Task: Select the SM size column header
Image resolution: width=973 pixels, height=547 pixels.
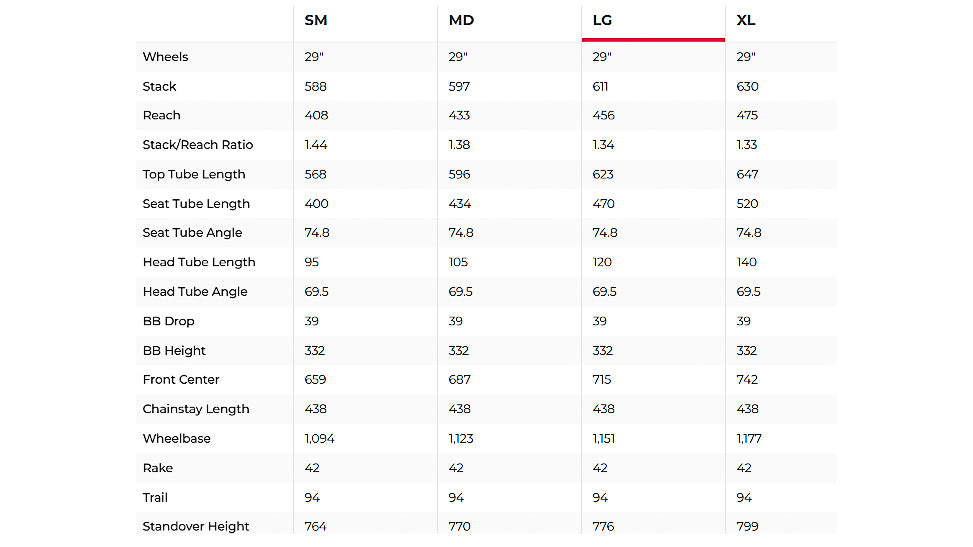Action: [316, 20]
